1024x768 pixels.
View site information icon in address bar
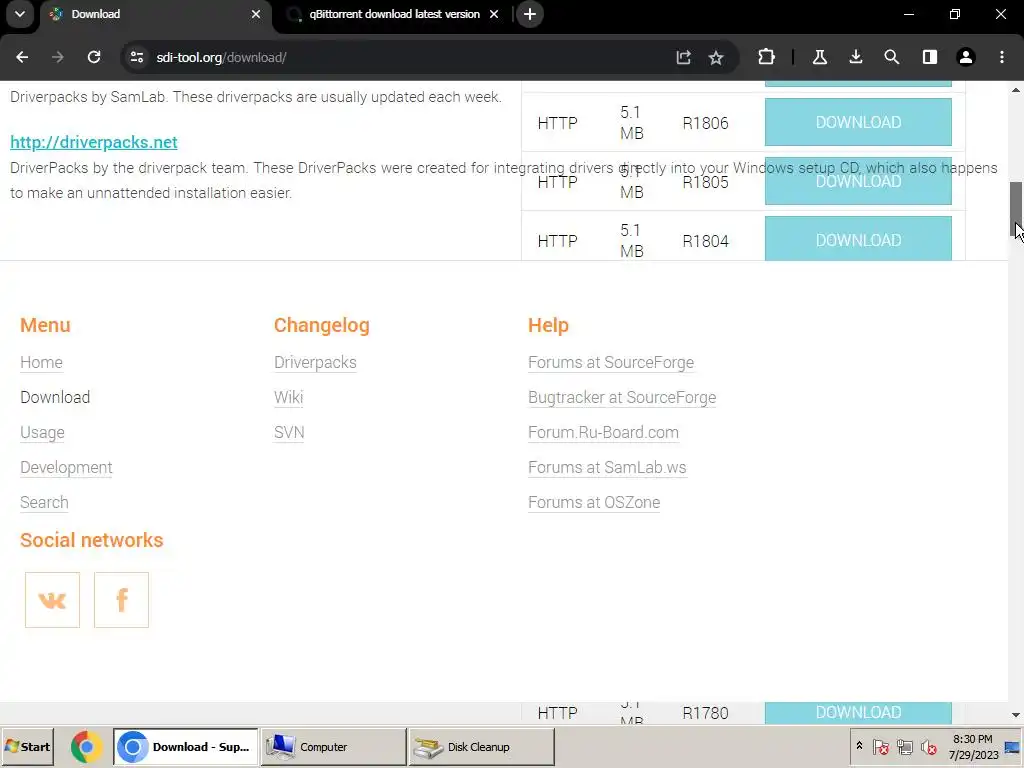(x=136, y=57)
